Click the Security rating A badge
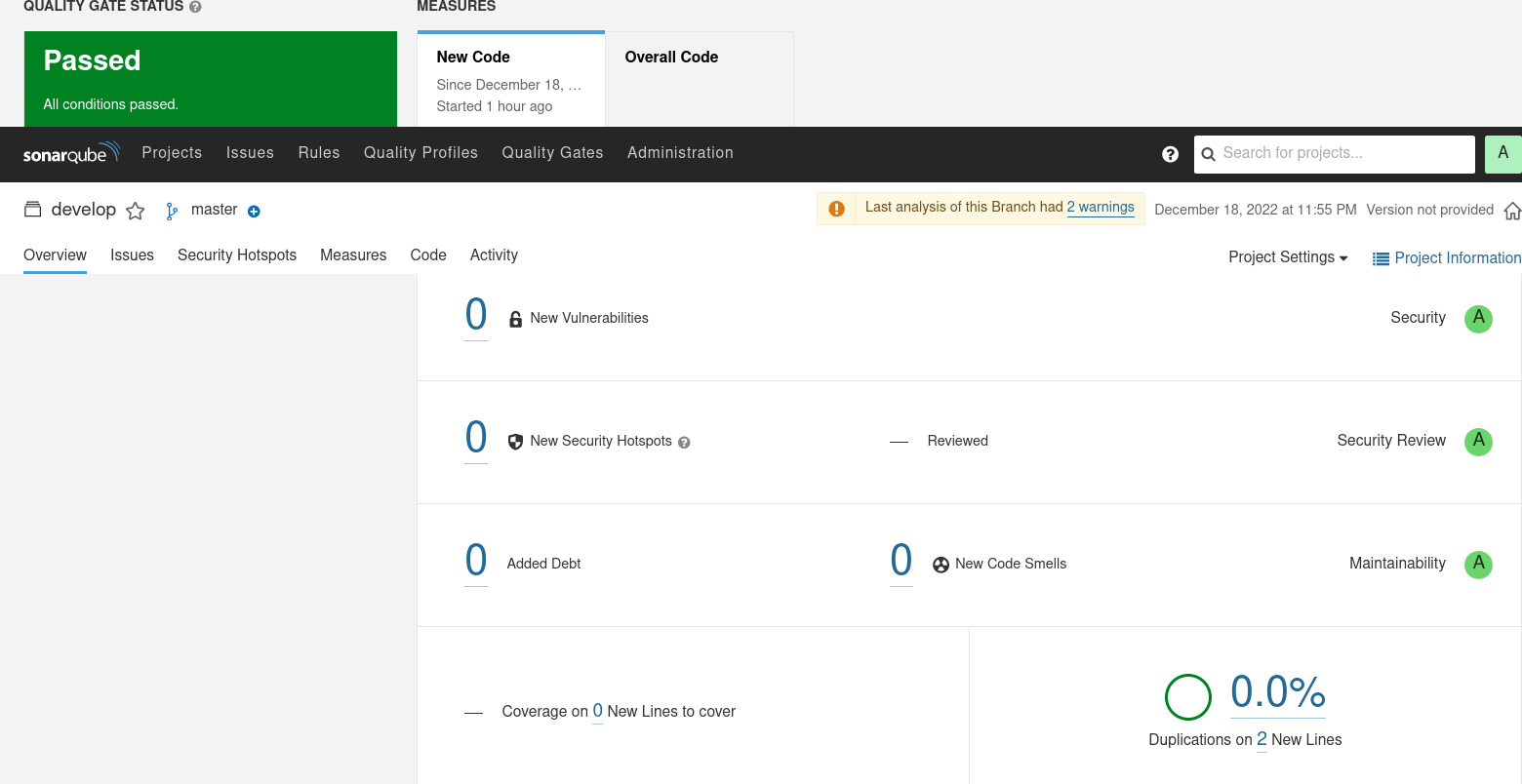Screen dimensions: 1522x784 pyautogui.click(x=1479, y=319)
